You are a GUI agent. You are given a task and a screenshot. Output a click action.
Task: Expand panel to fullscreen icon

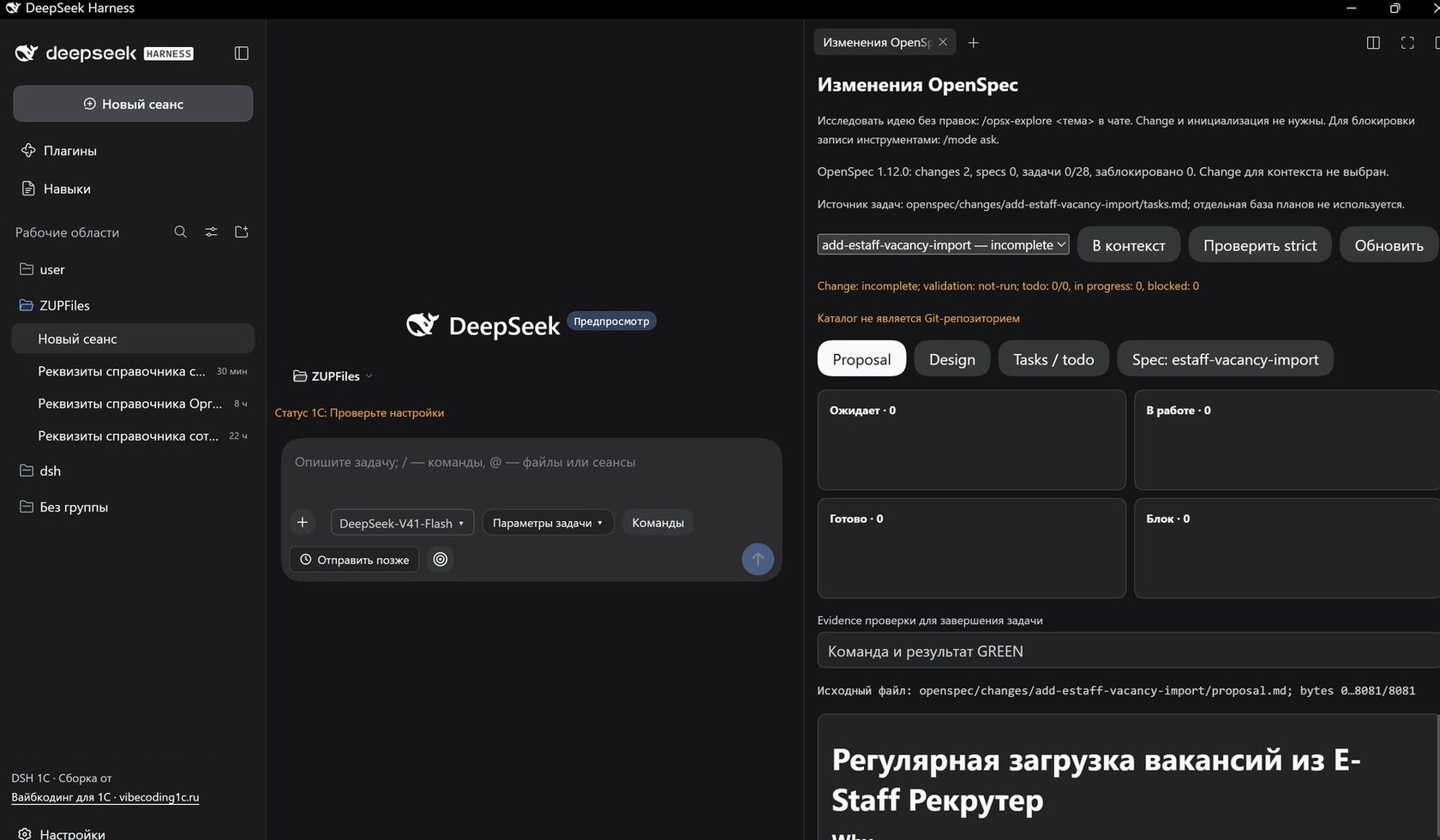pyautogui.click(x=1407, y=43)
